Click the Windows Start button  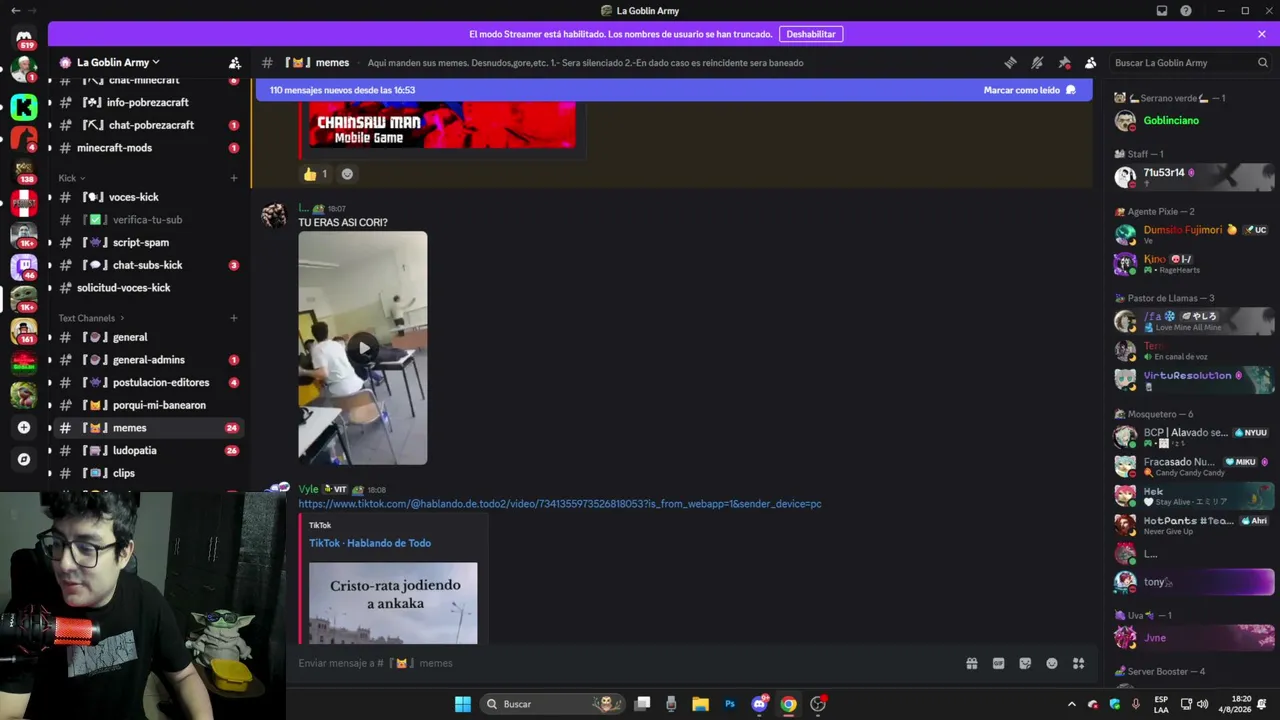tap(463, 704)
